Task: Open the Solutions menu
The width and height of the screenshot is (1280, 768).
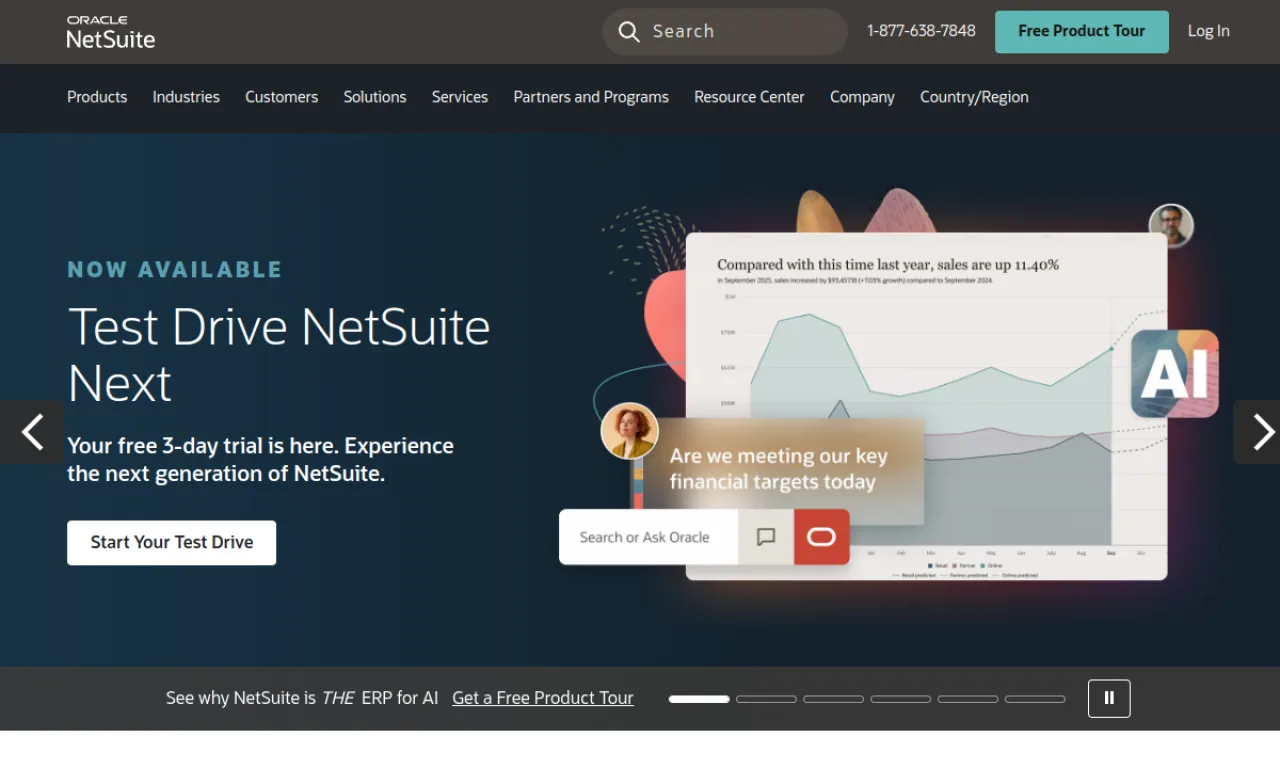Action: (x=375, y=97)
